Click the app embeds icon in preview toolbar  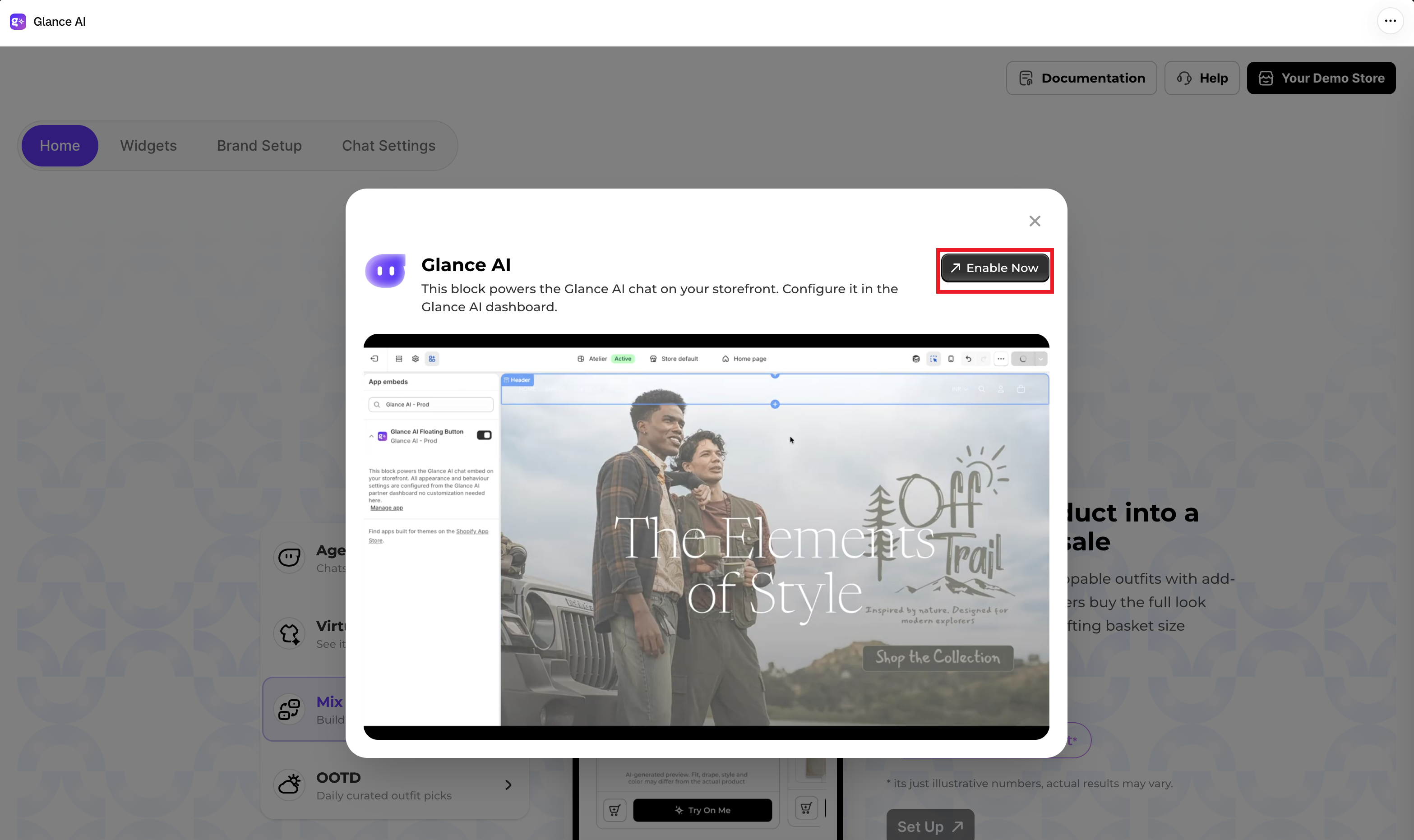432,359
